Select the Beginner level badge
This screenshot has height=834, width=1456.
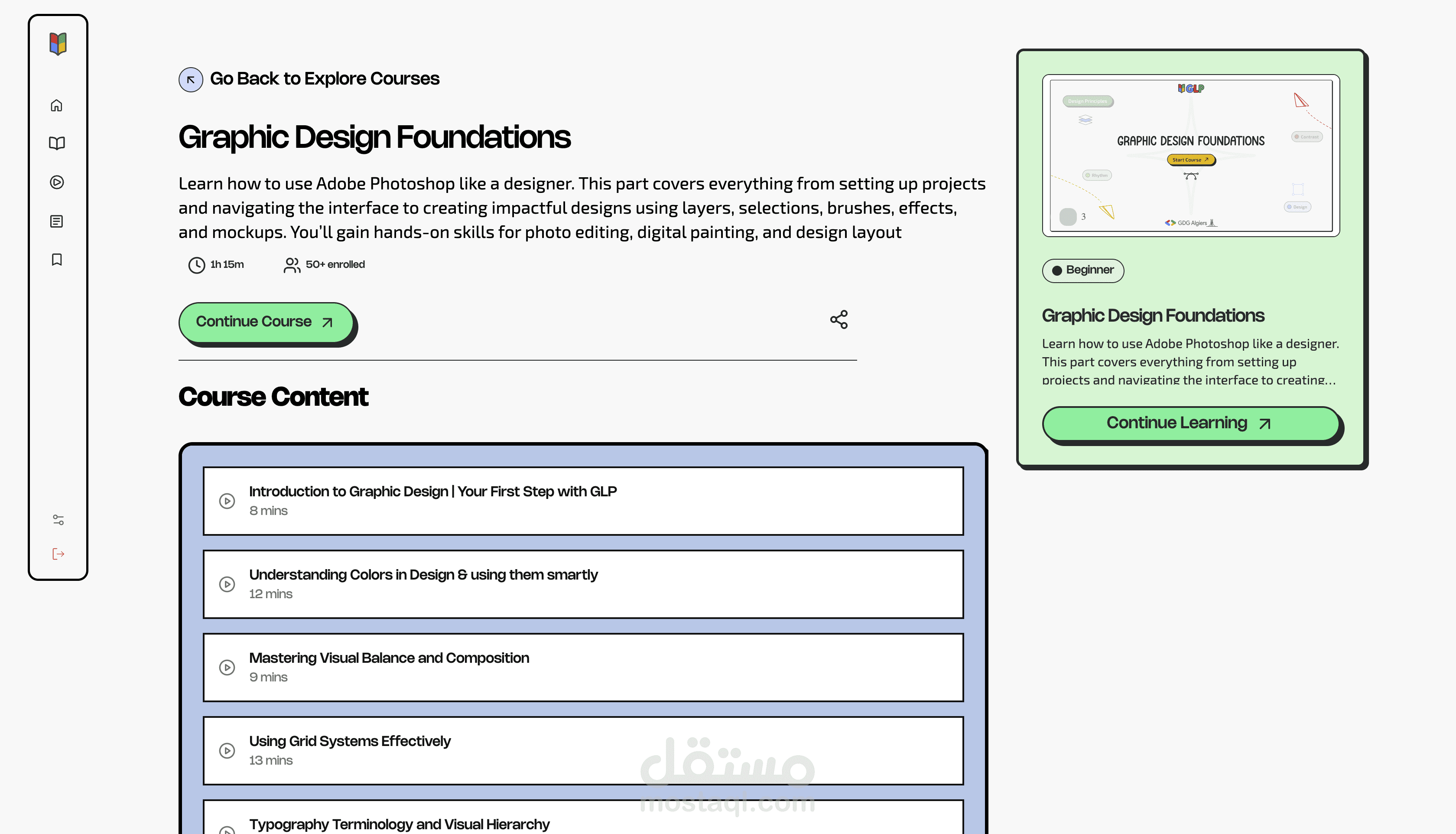pos(1083,270)
